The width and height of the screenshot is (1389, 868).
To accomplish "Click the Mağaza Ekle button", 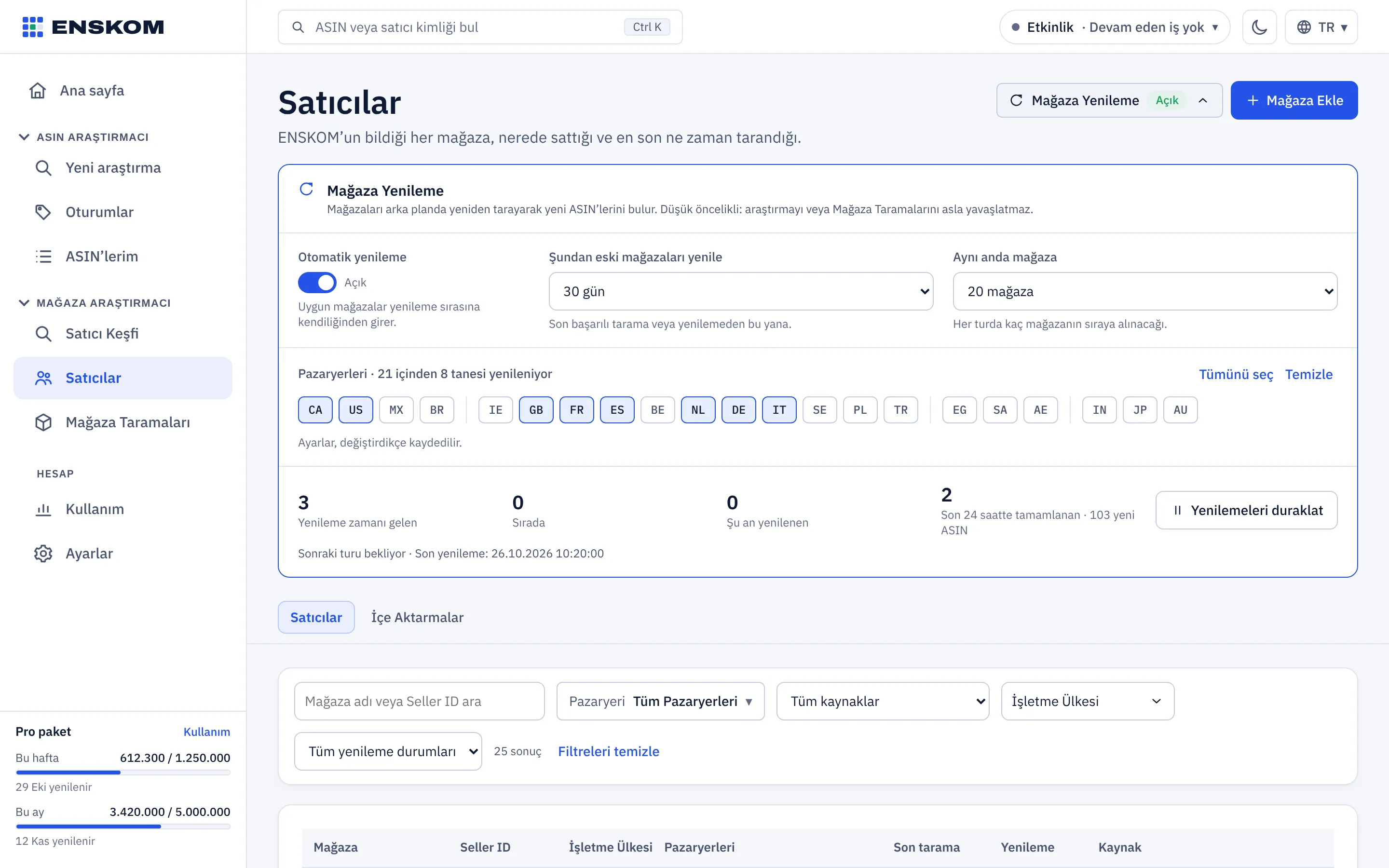I will point(1294,100).
